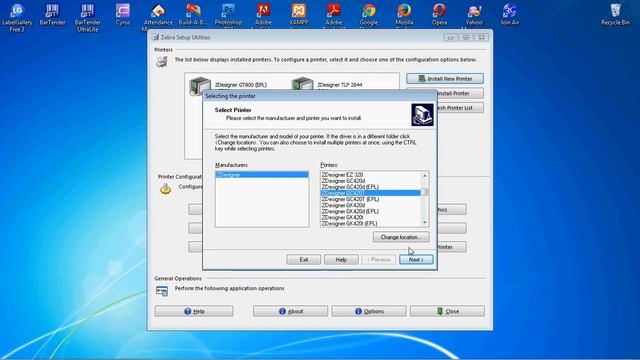Open the Photoshop desktop shortcut
The image size is (640, 360).
pyautogui.click(x=228, y=15)
